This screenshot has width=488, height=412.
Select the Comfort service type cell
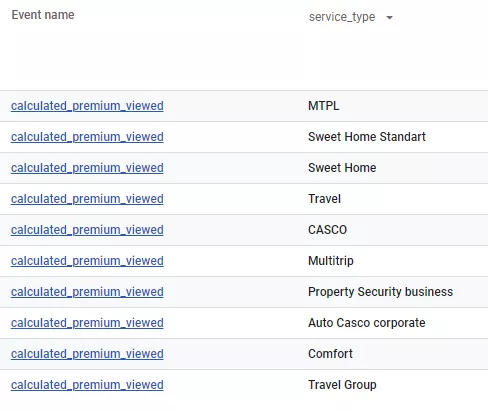[330, 354]
